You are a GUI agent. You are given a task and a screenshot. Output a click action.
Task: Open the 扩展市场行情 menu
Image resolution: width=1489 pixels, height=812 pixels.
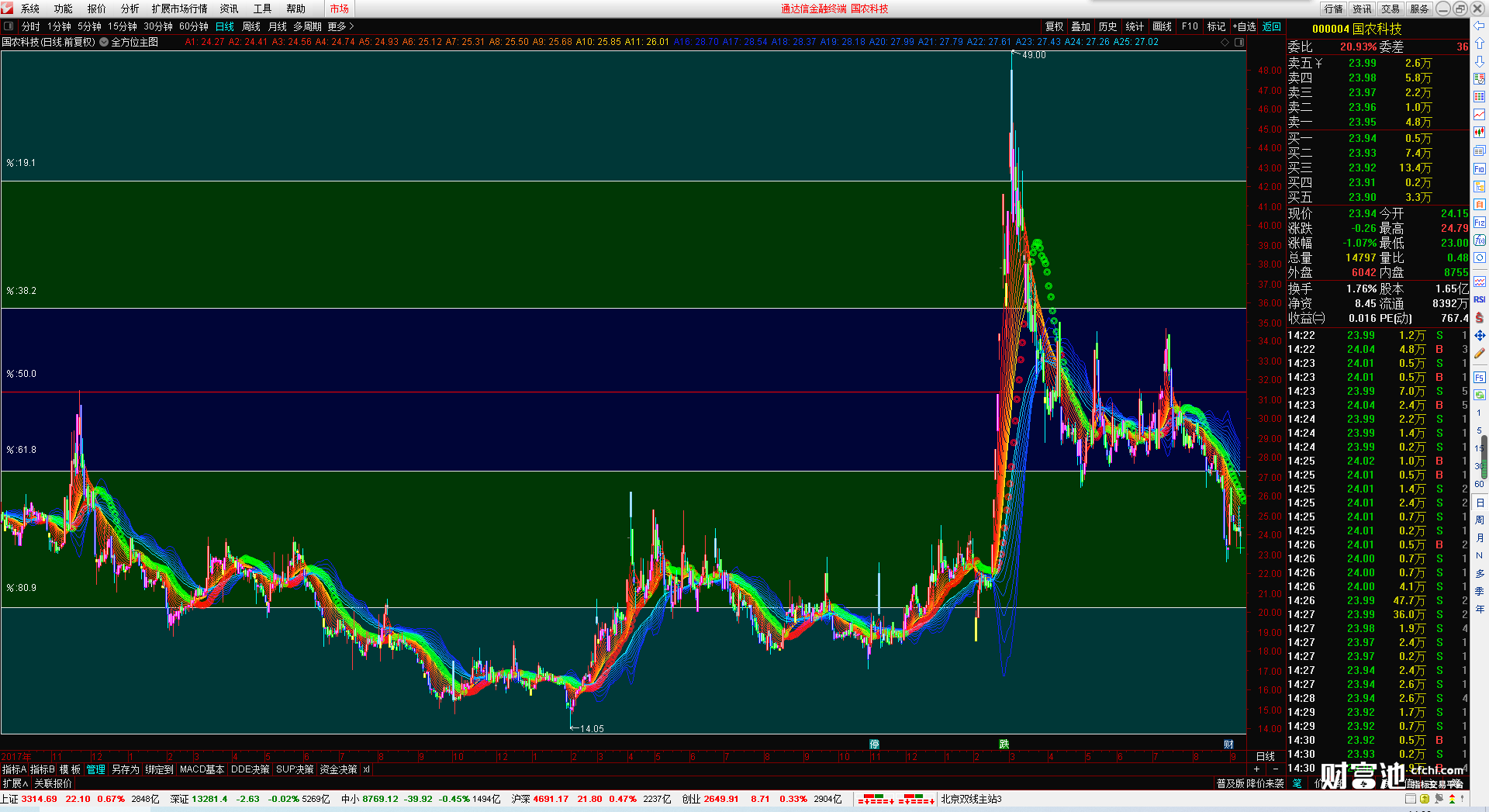point(180,9)
